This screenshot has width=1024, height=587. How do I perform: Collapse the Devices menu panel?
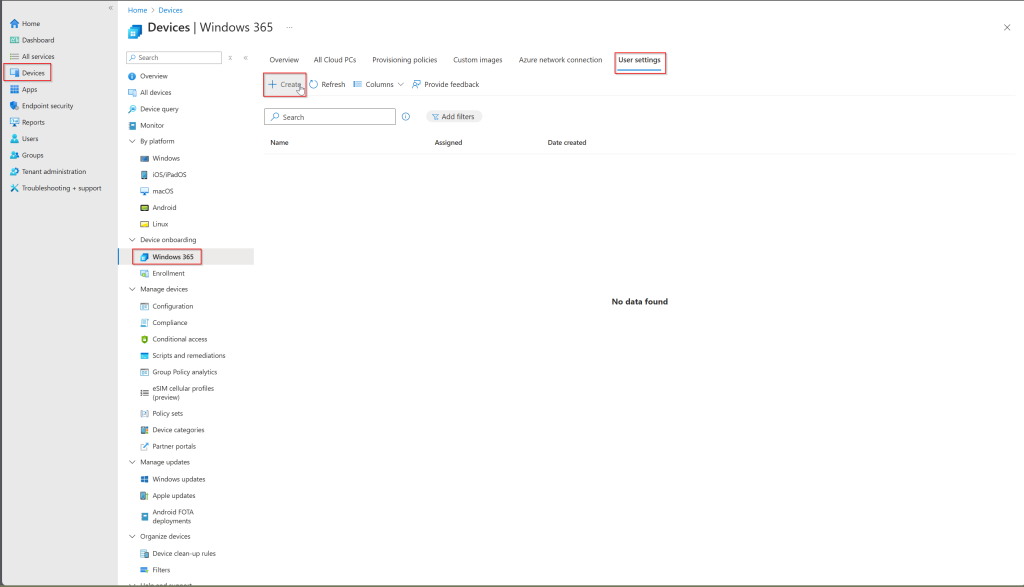pos(246,57)
